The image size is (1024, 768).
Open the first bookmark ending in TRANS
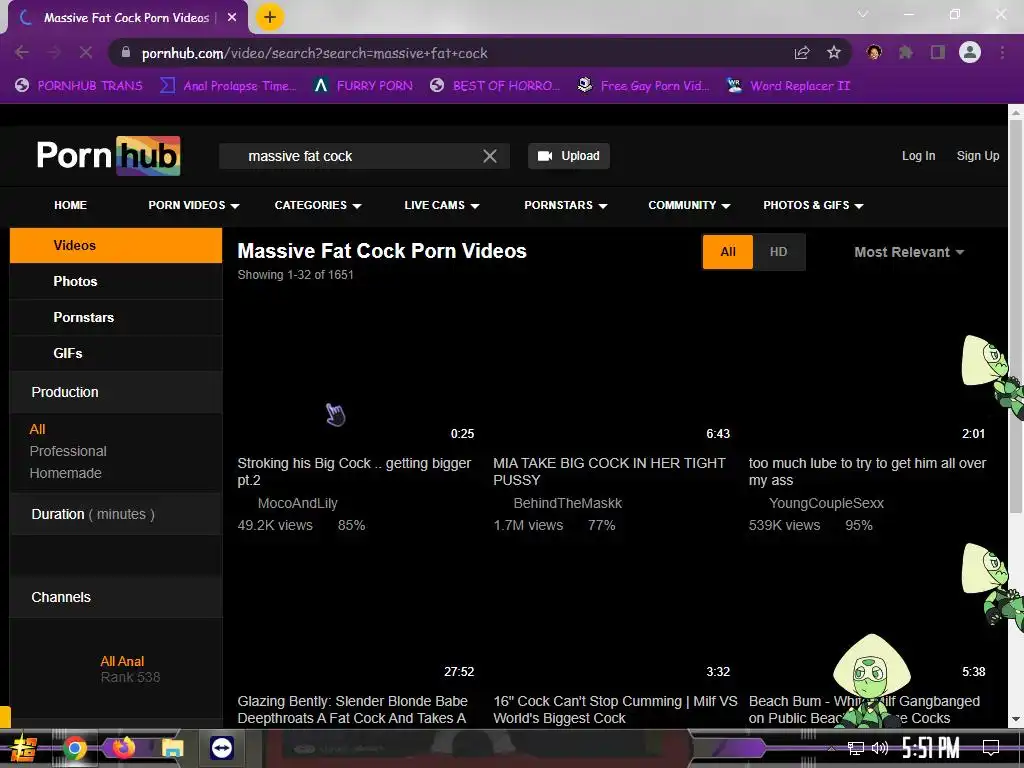(x=79, y=86)
